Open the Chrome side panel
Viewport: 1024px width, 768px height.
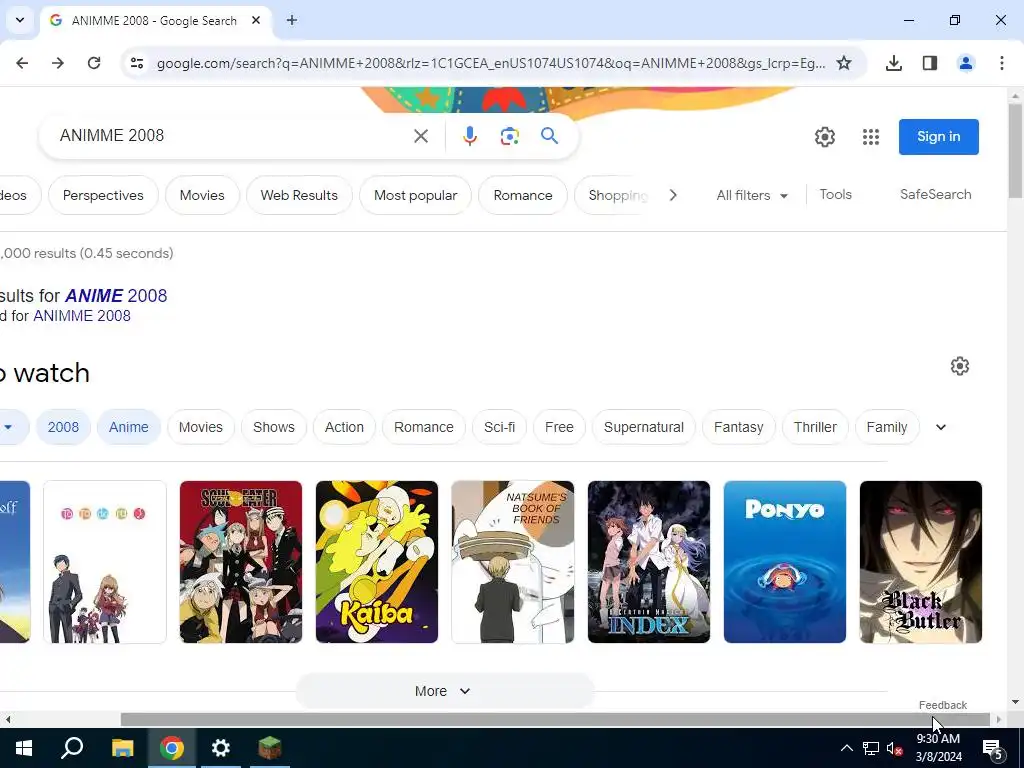(930, 63)
